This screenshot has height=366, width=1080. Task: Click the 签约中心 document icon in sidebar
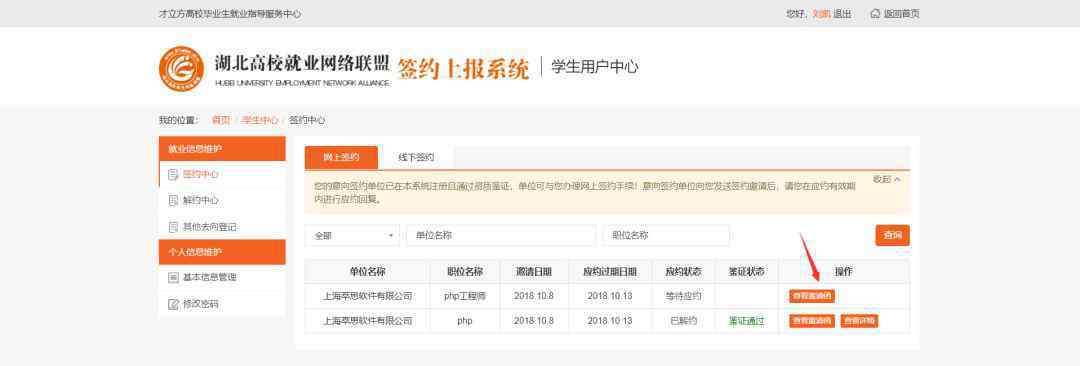coord(174,175)
